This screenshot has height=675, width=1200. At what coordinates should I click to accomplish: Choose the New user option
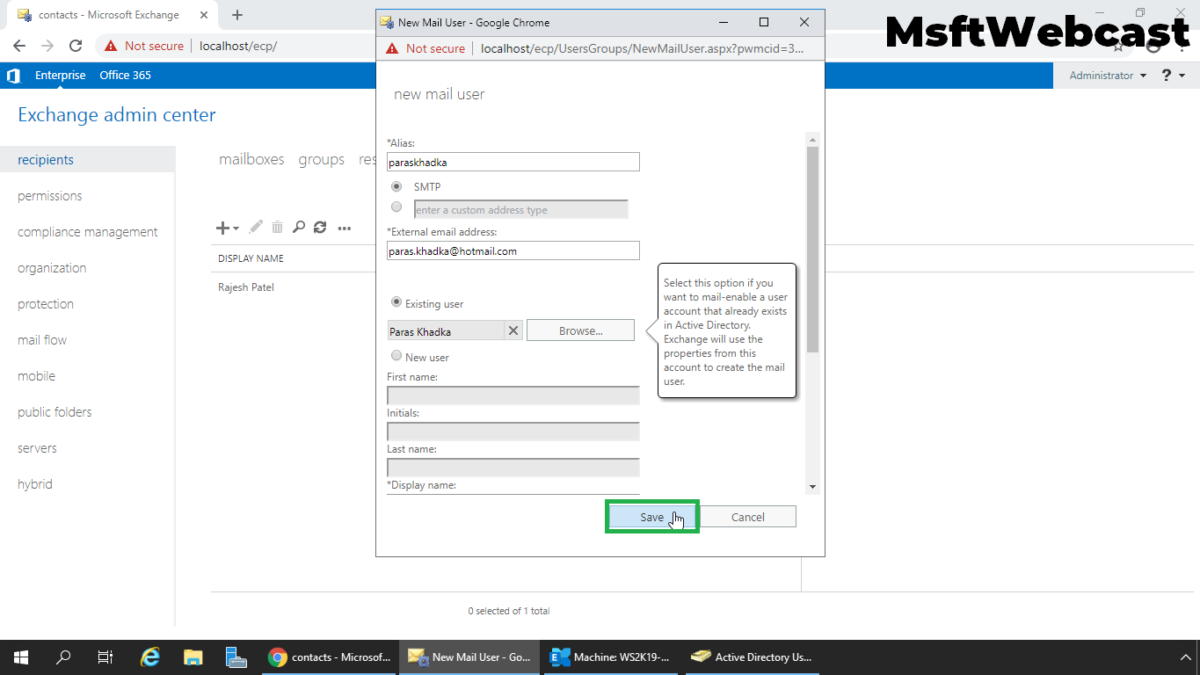pos(396,357)
